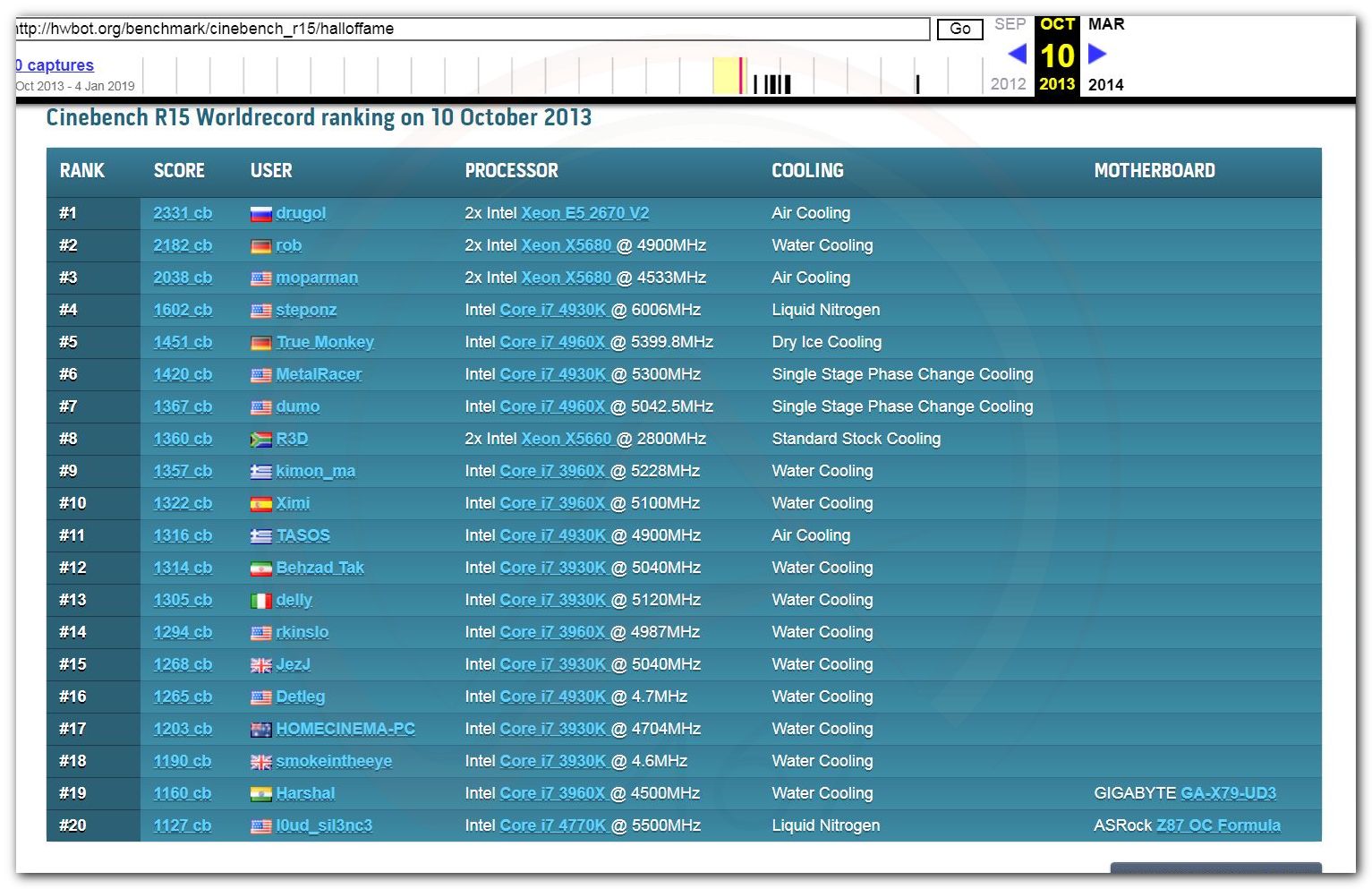The image size is (1372, 889).
Task: Click the US flag beside l0ud_sil3nc3
Action: pos(260,826)
